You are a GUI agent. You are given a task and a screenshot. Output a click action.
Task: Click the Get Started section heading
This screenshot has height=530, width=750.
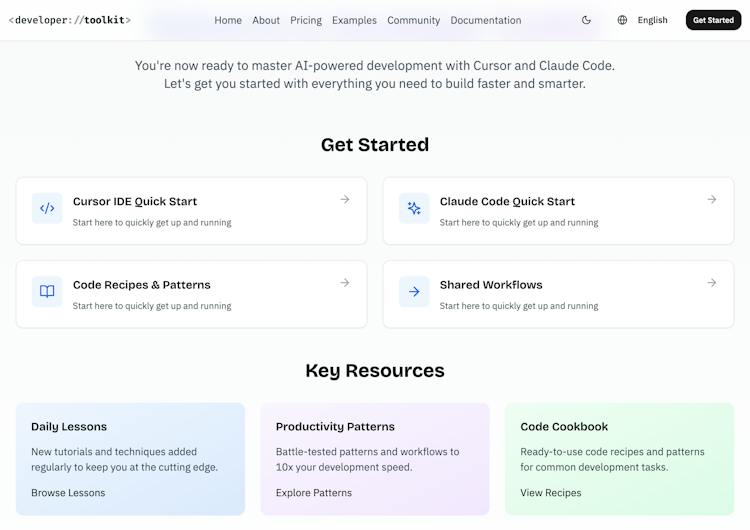[375, 144]
